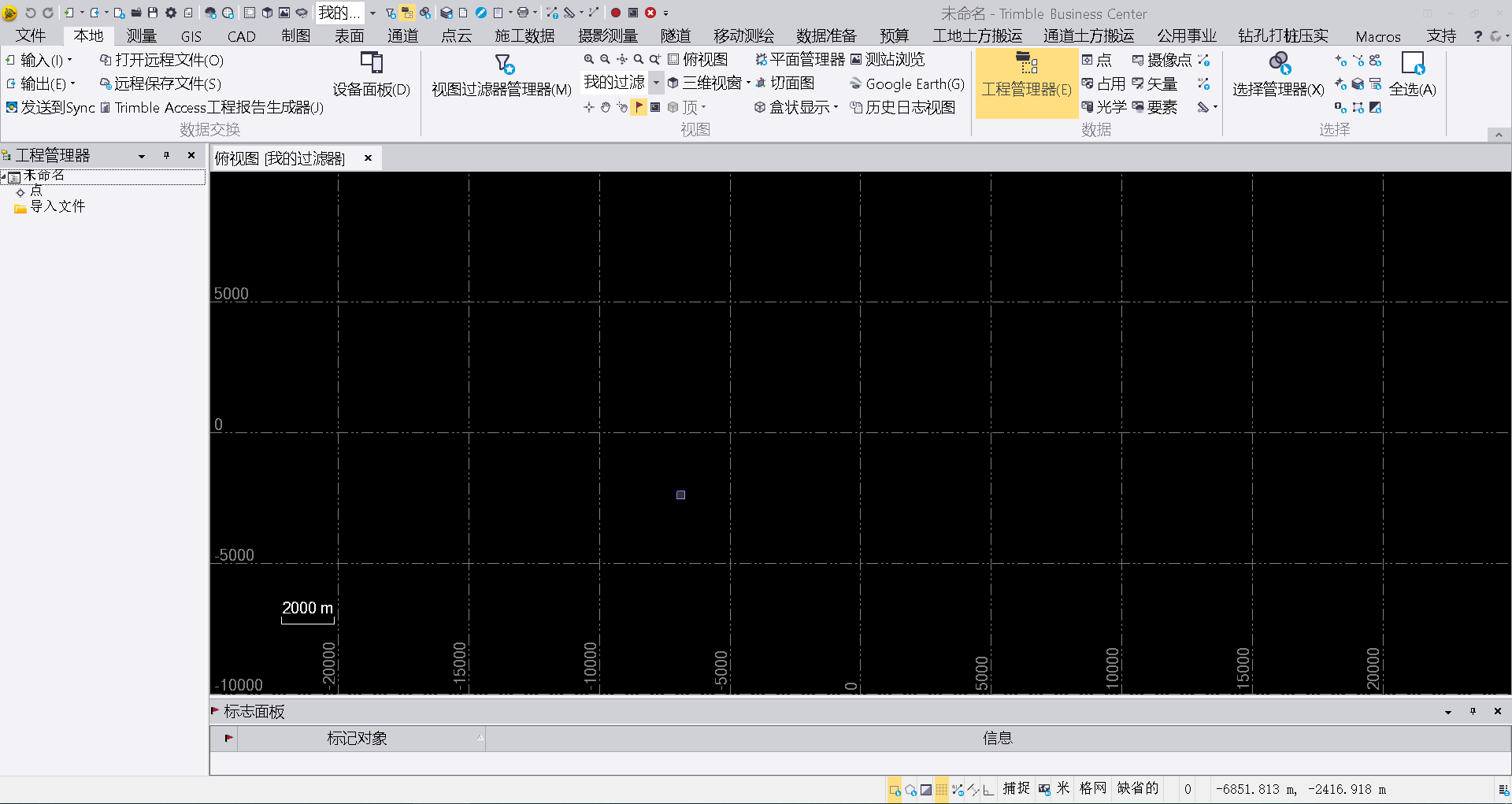The height and width of the screenshot is (804, 1512).
Task: Activate the pan hand tool icon
Action: pyautogui.click(x=605, y=107)
